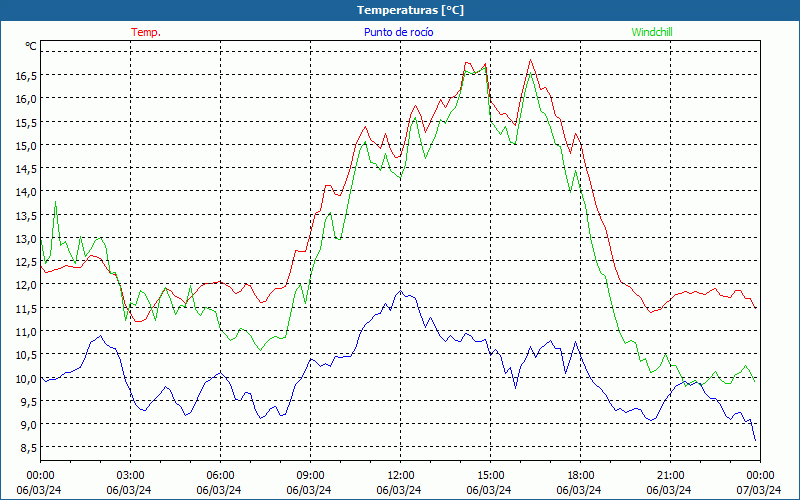The image size is (800, 500).
Task: Click the Windchill legend label
Action: [x=652, y=32]
